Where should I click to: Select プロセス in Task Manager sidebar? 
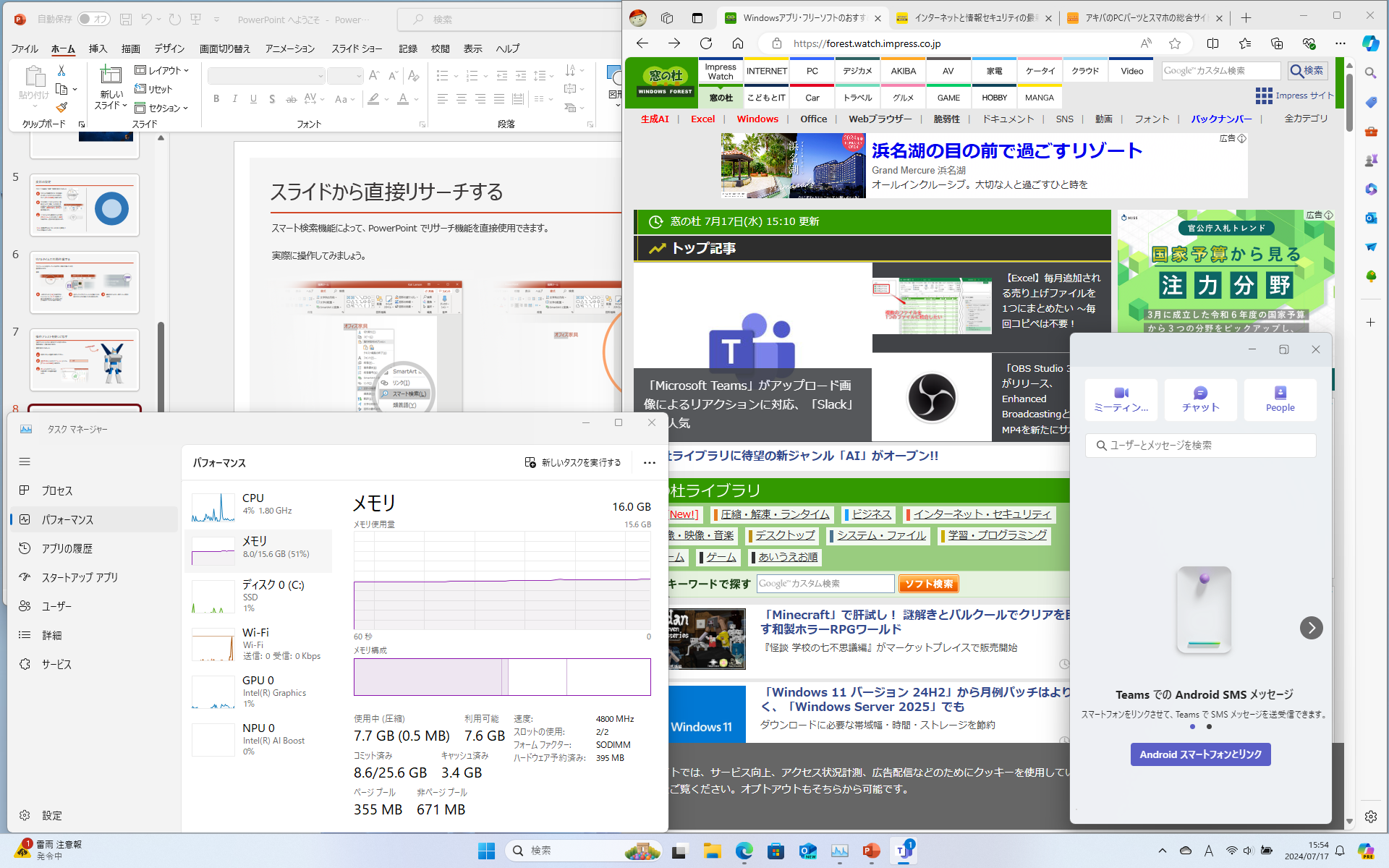tap(56, 490)
